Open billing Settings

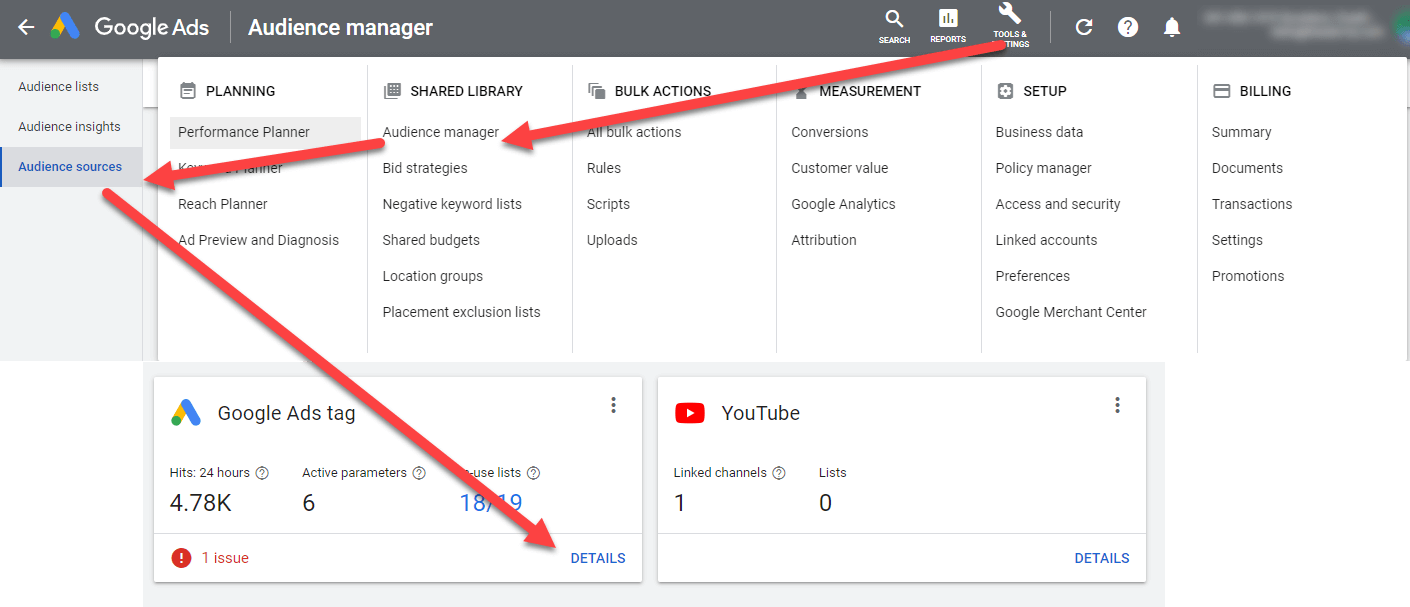pyautogui.click(x=1237, y=240)
